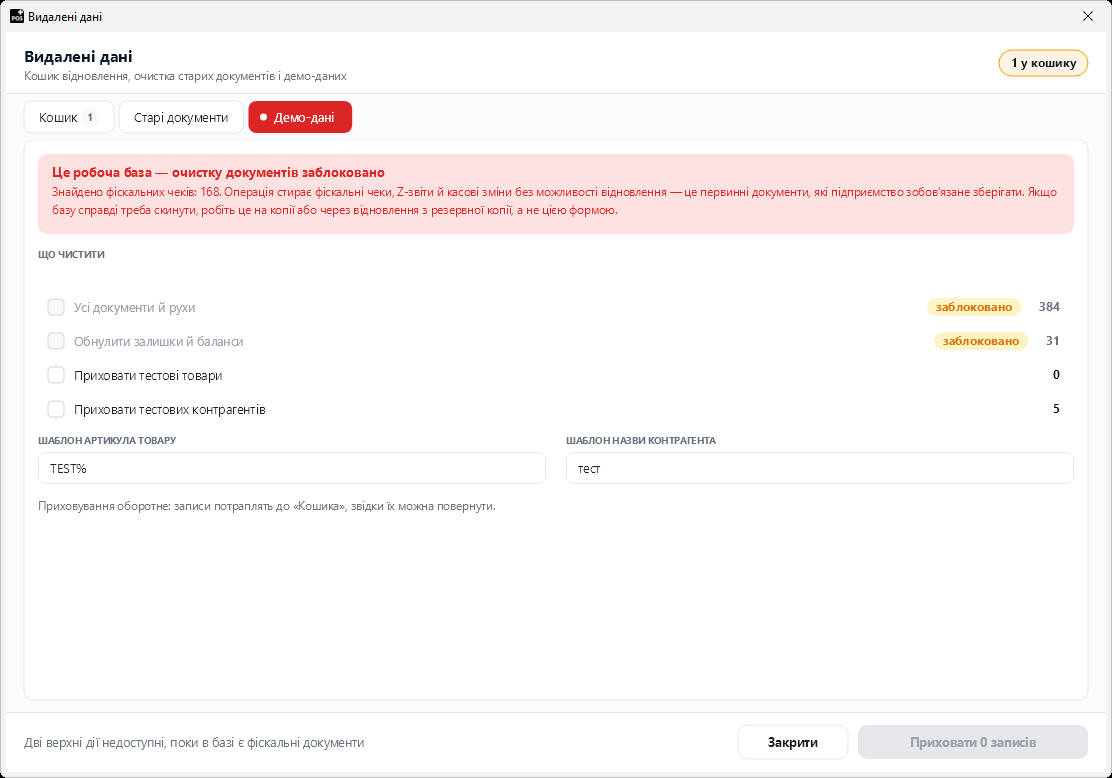Click the count 31 for balances

pos(1052,341)
